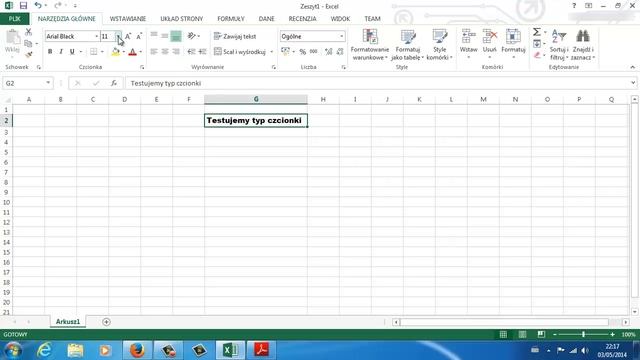This screenshot has height=360, width=640.
Task: Add a new sheet with plus button
Action: click(106, 322)
